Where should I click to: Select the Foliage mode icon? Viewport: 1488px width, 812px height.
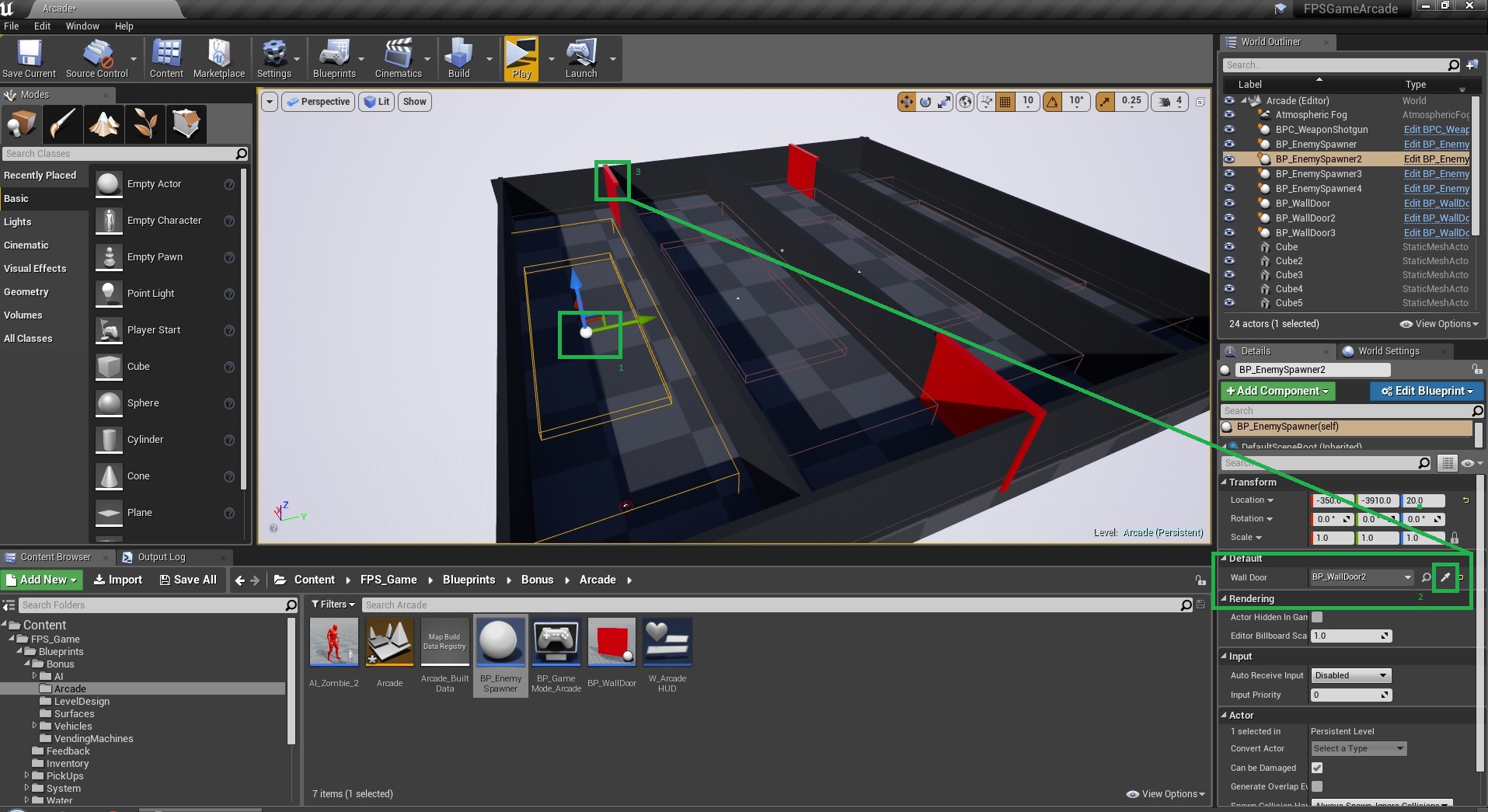pos(145,124)
